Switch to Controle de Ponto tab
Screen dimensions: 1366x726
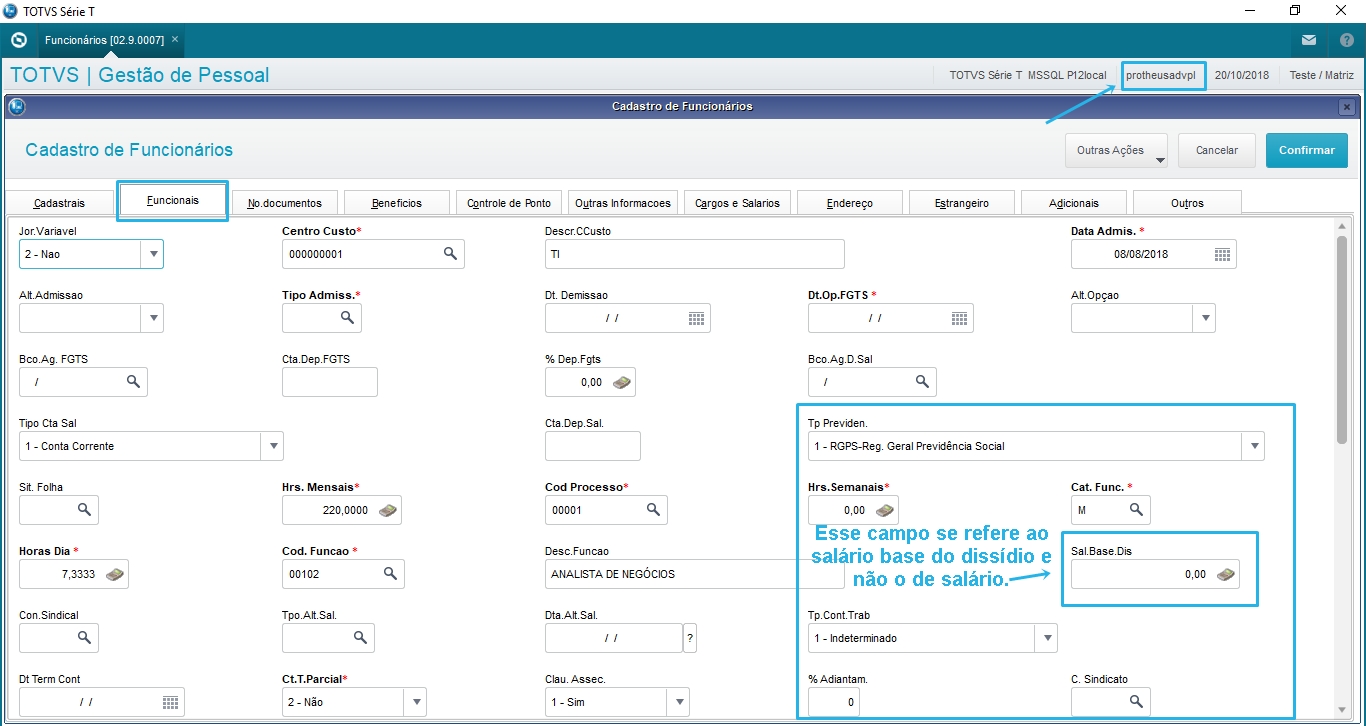(x=509, y=203)
